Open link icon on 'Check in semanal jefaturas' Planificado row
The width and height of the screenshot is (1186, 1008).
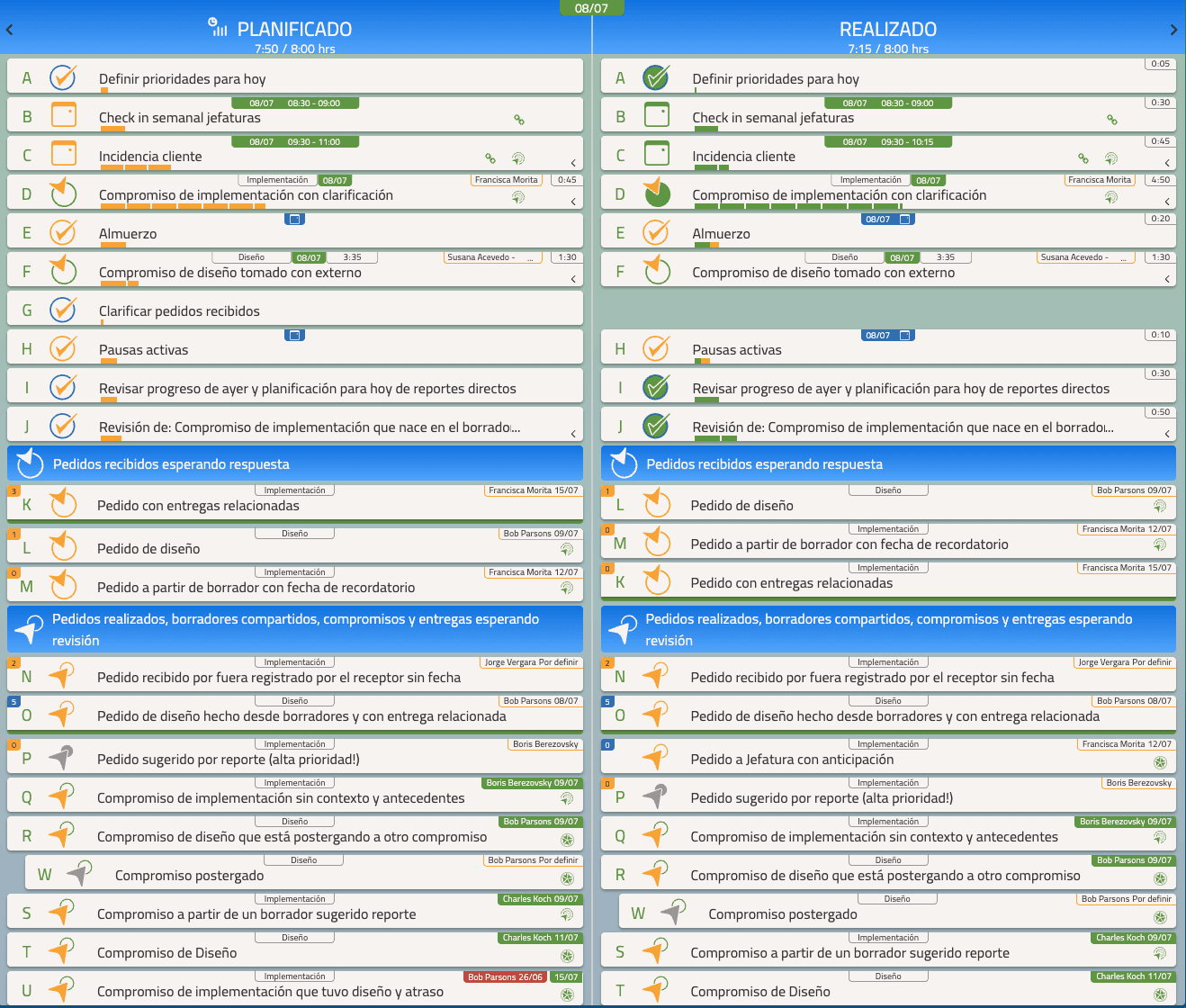click(x=519, y=119)
